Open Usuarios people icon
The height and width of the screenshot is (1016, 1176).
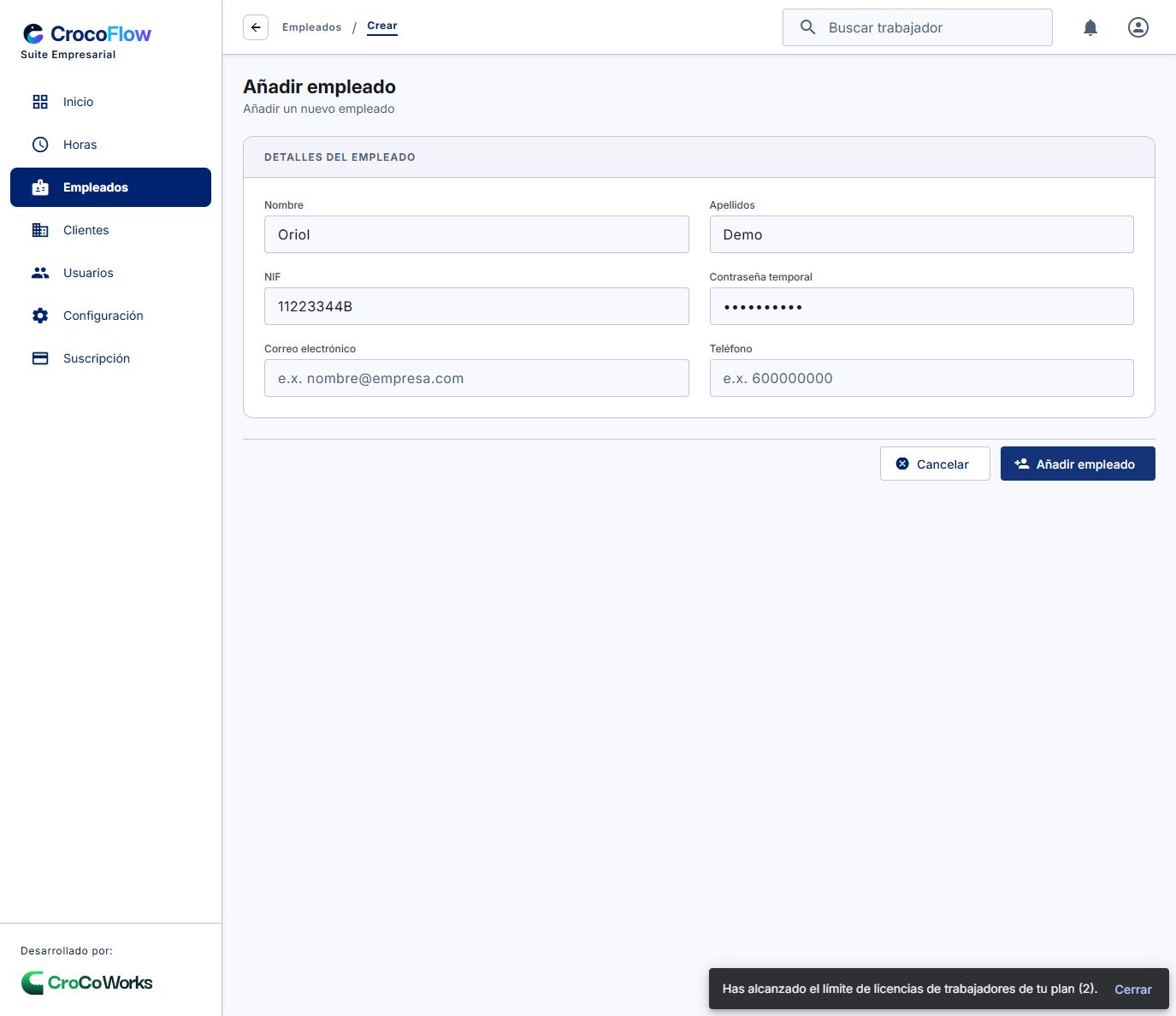pyautogui.click(x=40, y=273)
